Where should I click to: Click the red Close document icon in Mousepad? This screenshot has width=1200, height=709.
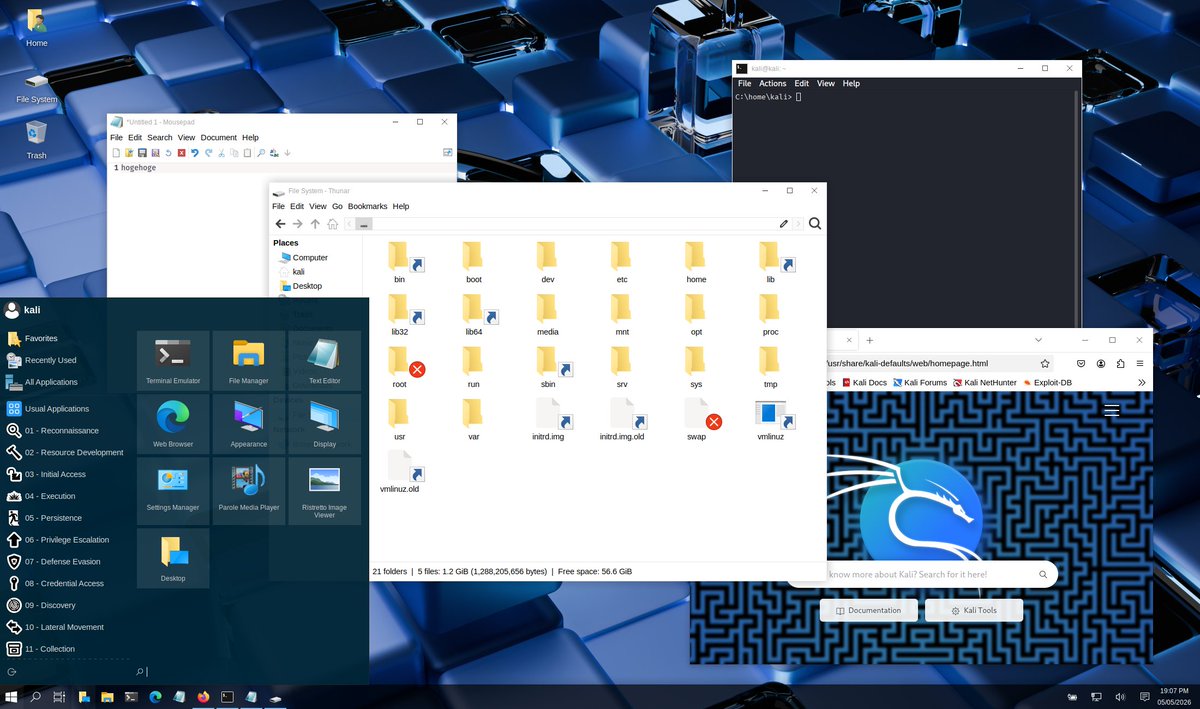[181, 153]
